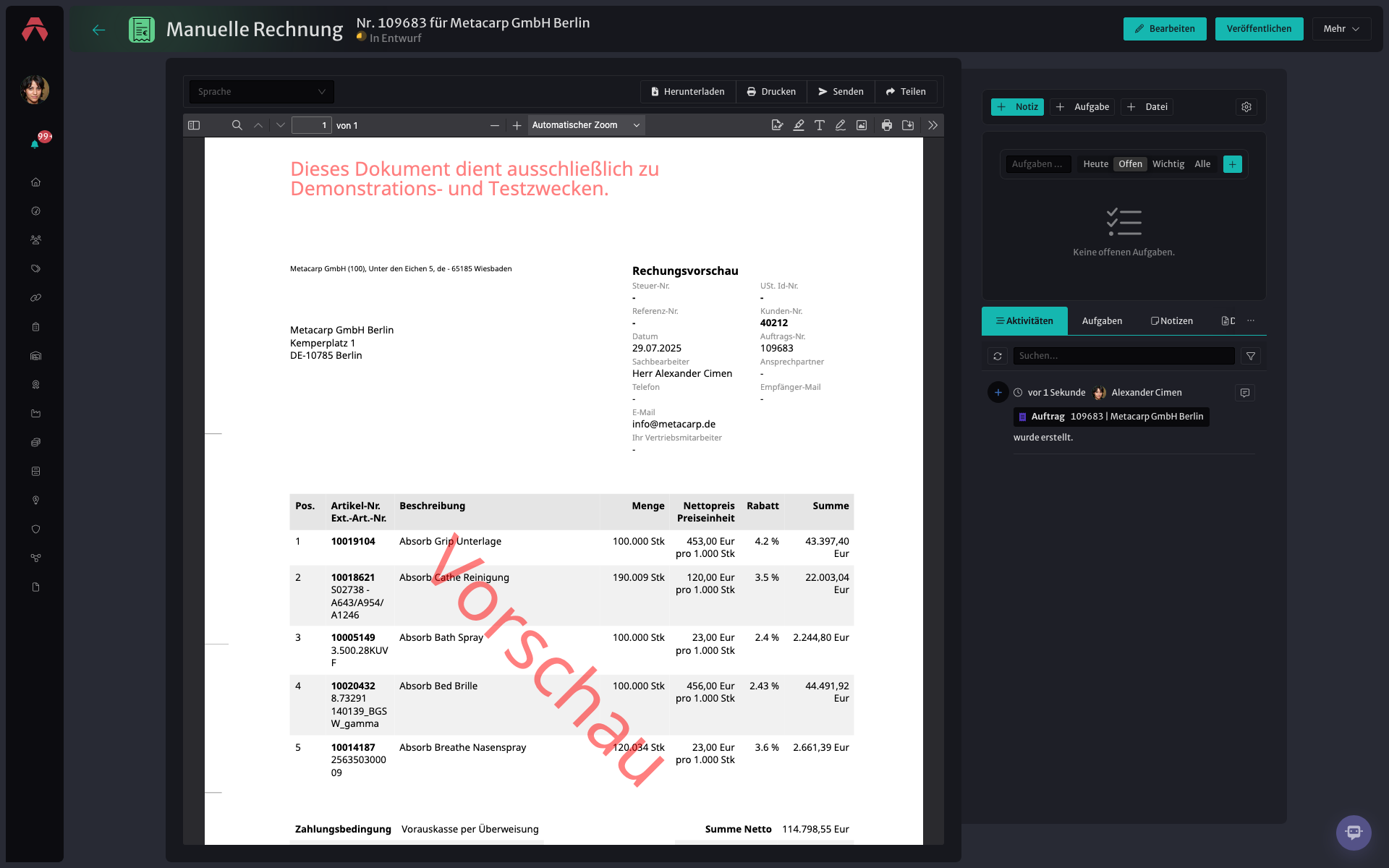Open settings gear in the notes panel
The image size is (1389, 868).
point(1246,107)
